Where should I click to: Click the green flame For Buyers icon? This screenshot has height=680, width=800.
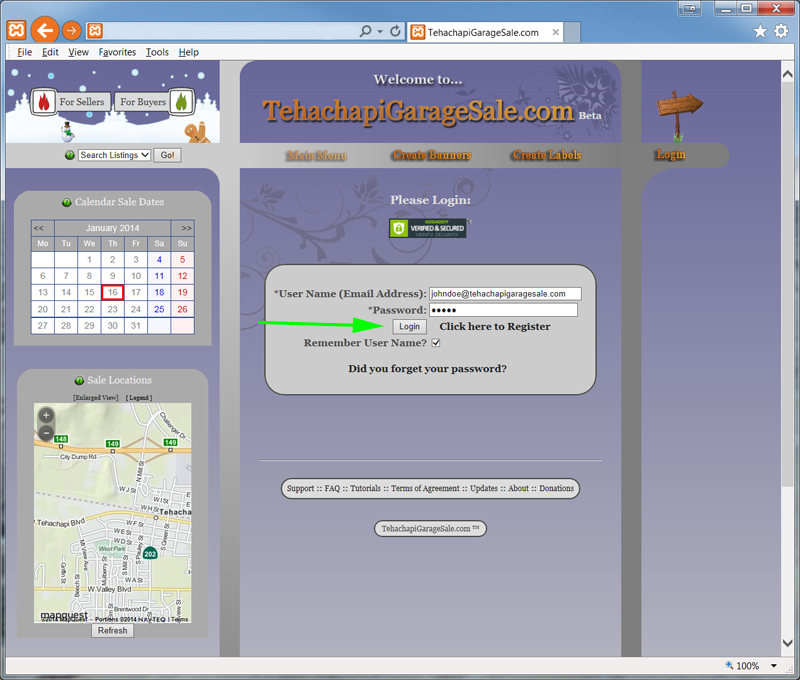(181, 102)
